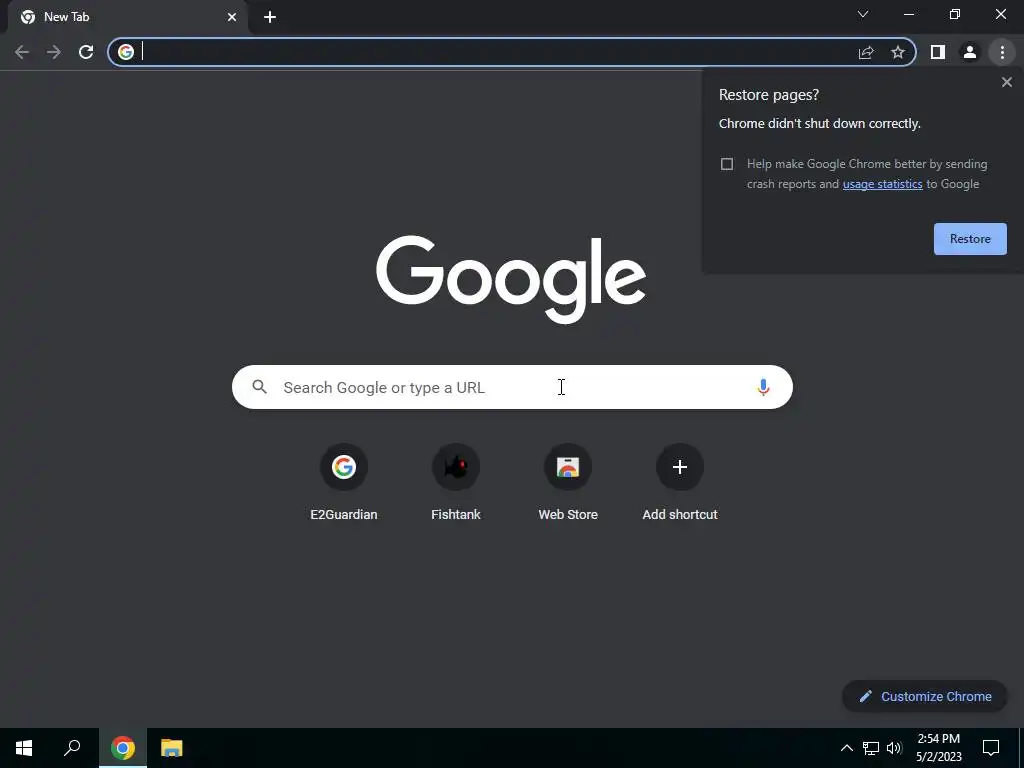1024x768 pixels.
Task: Open network status tray icon
Action: tap(871, 748)
